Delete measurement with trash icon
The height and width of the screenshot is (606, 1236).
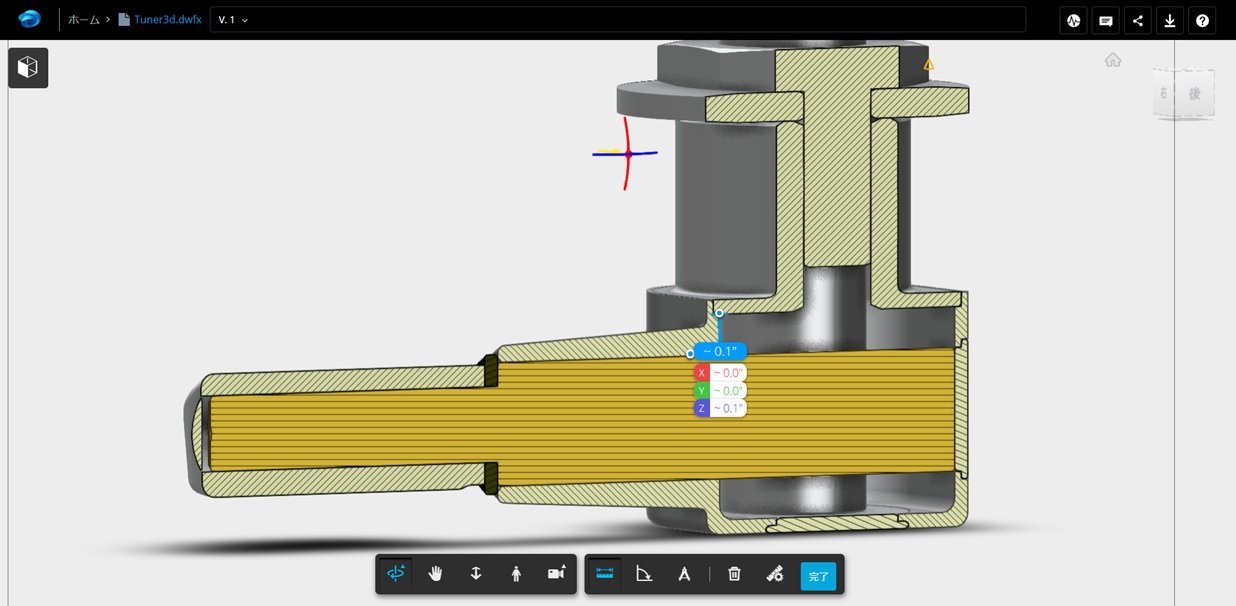[734, 574]
